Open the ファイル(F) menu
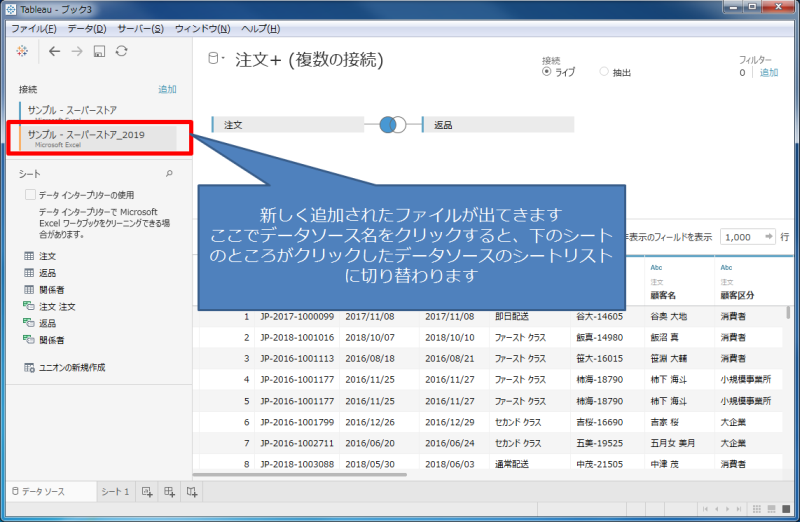Image resolution: width=800 pixels, height=522 pixels. pos(34,29)
